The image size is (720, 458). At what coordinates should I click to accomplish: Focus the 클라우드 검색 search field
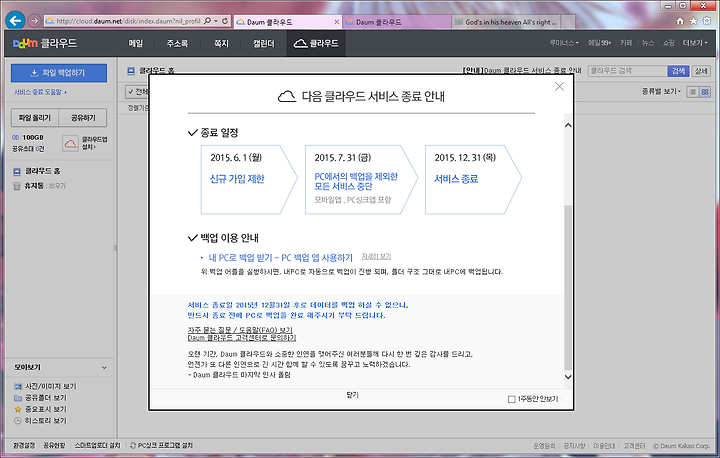627,71
